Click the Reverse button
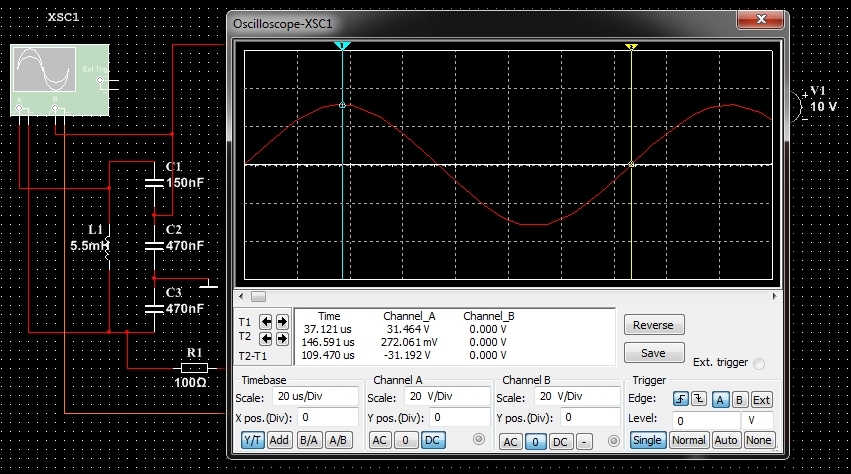851x474 pixels. tap(653, 325)
